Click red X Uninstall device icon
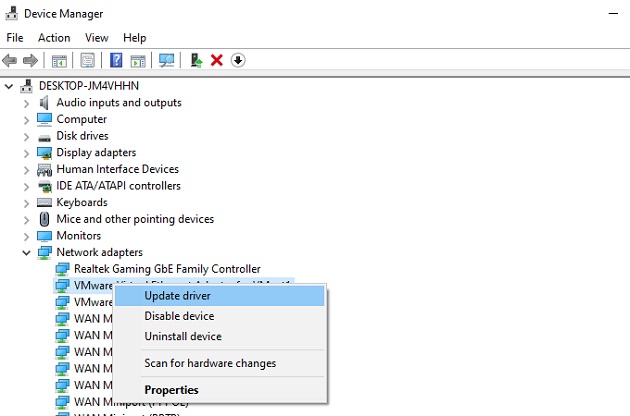630x416 pixels. tap(217, 60)
